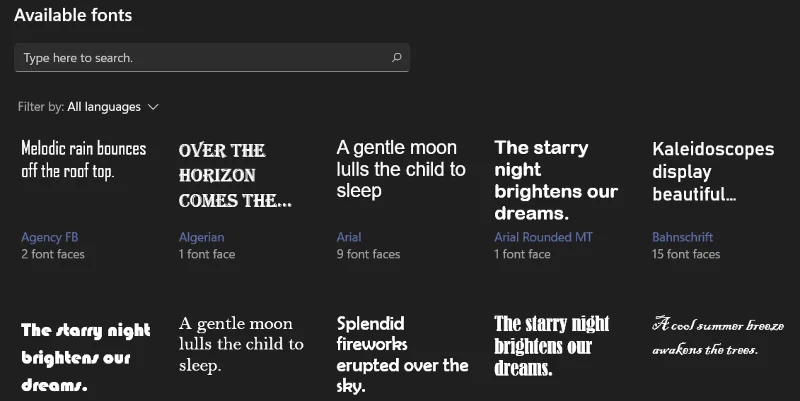Click the Agency FB font name

coord(50,238)
